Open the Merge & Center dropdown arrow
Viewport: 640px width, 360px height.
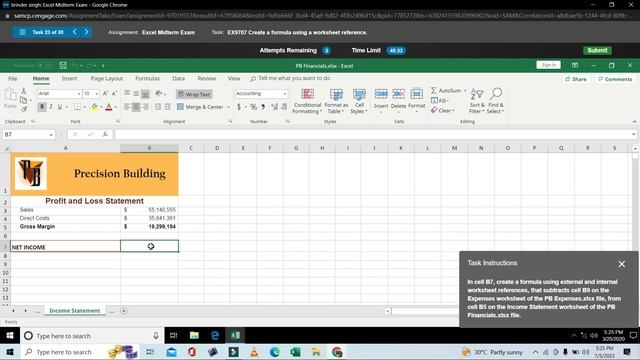tap(229, 107)
